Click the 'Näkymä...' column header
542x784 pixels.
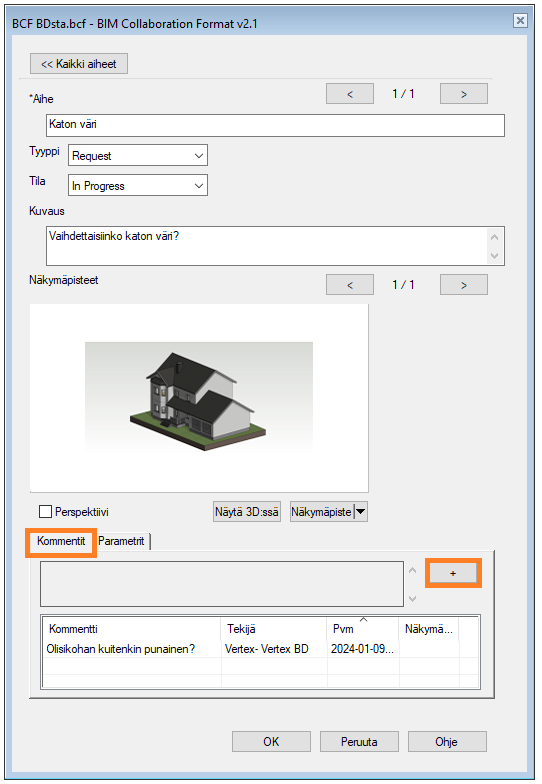point(429,629)
